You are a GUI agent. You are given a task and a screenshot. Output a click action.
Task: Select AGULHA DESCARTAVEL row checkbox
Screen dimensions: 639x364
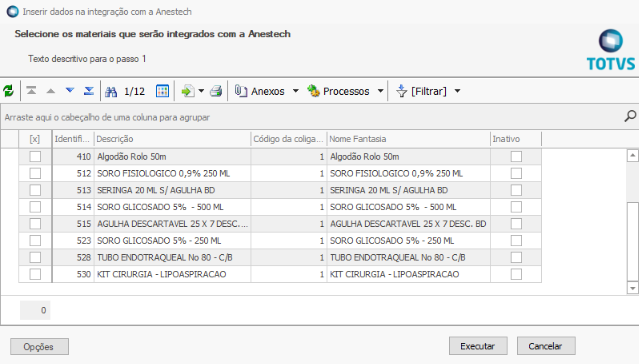[x=35, y=224]
